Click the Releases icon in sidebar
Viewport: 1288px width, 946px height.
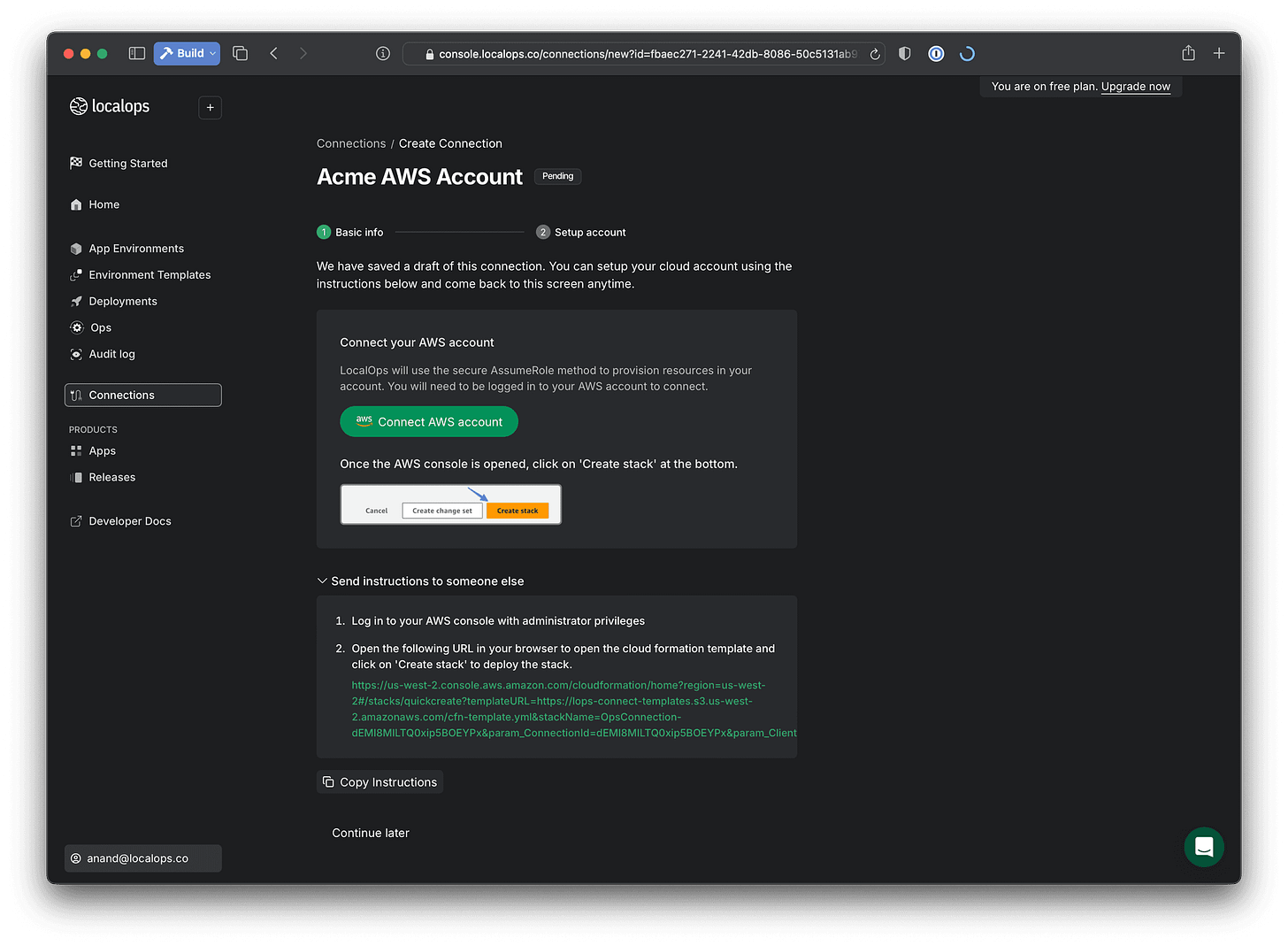pyautogui.click(x=76, y=478)
